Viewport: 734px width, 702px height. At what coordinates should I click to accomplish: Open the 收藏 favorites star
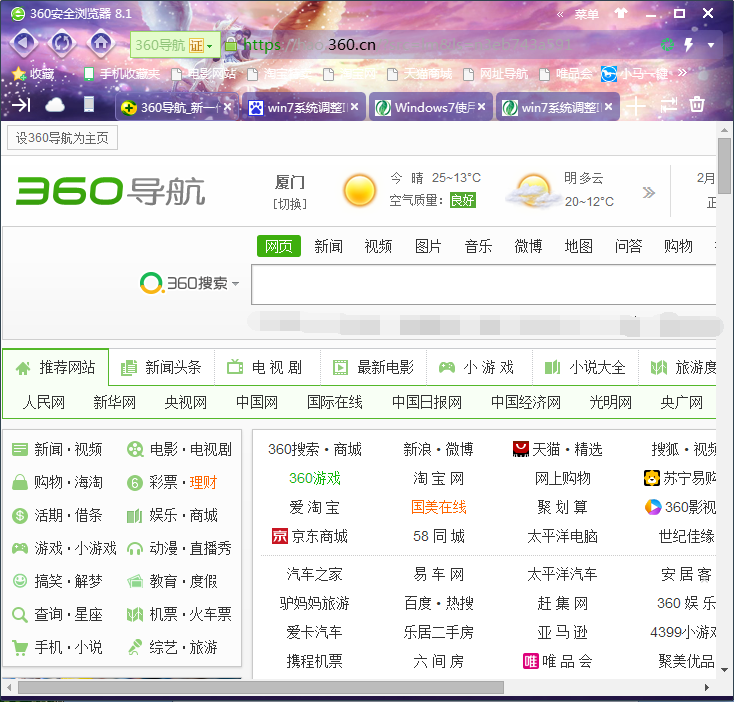click(x=33, y=74)
